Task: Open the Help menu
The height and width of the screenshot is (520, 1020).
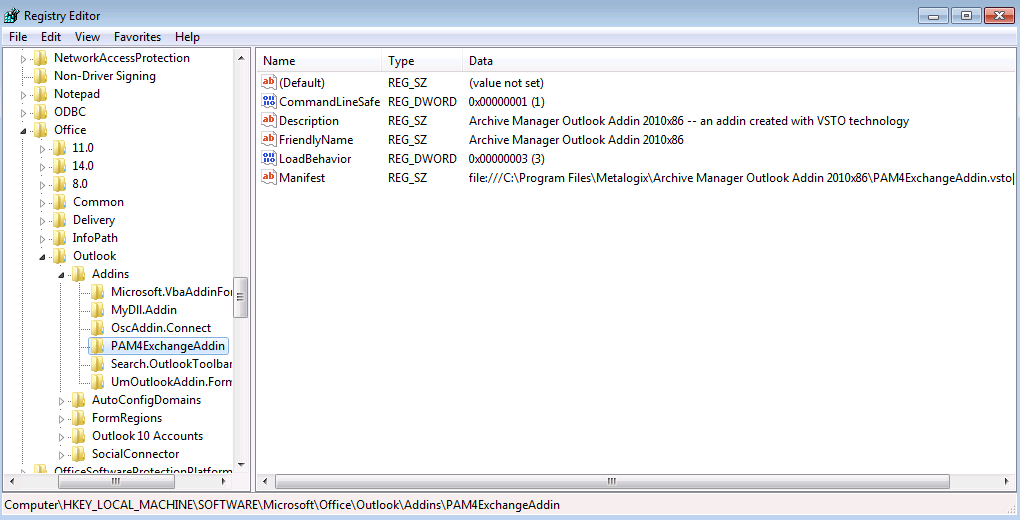Action: 187,37
